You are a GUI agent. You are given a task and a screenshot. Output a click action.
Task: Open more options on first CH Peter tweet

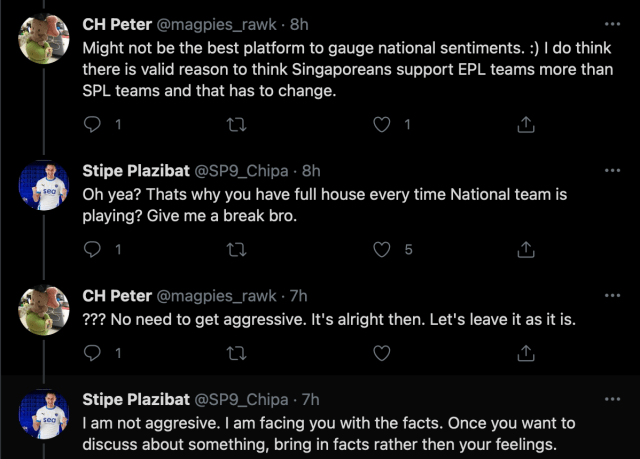(x=612, y=23)
